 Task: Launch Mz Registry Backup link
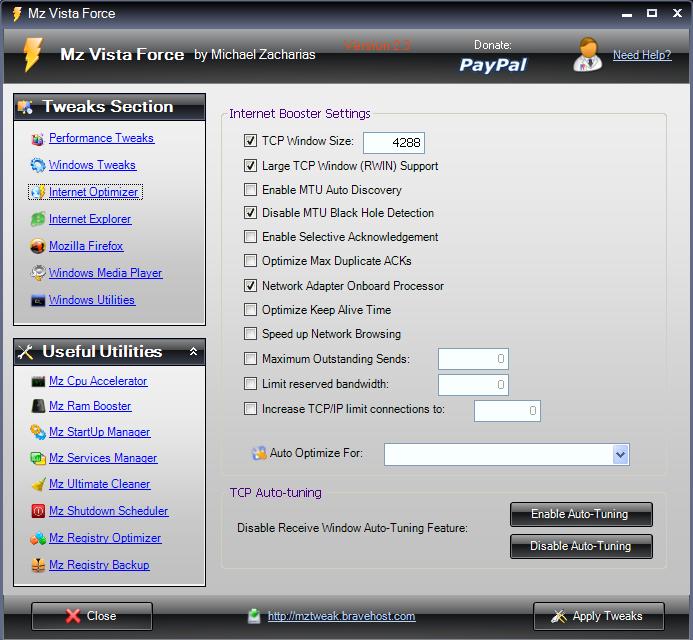click(99, 565)
